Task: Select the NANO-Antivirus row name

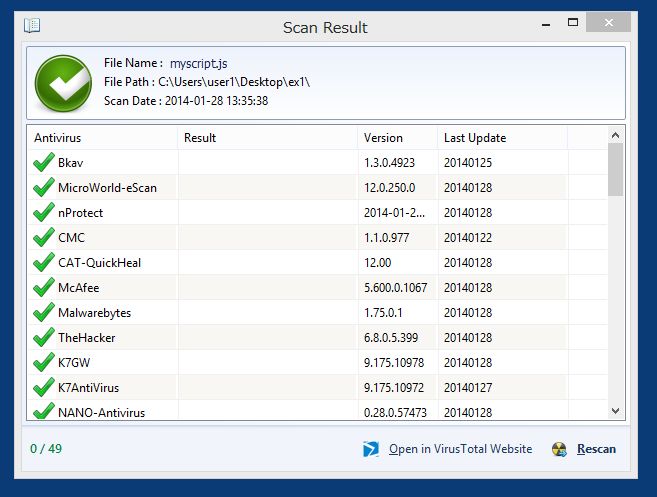Action: pyautogui.click(x=101, y=413)
